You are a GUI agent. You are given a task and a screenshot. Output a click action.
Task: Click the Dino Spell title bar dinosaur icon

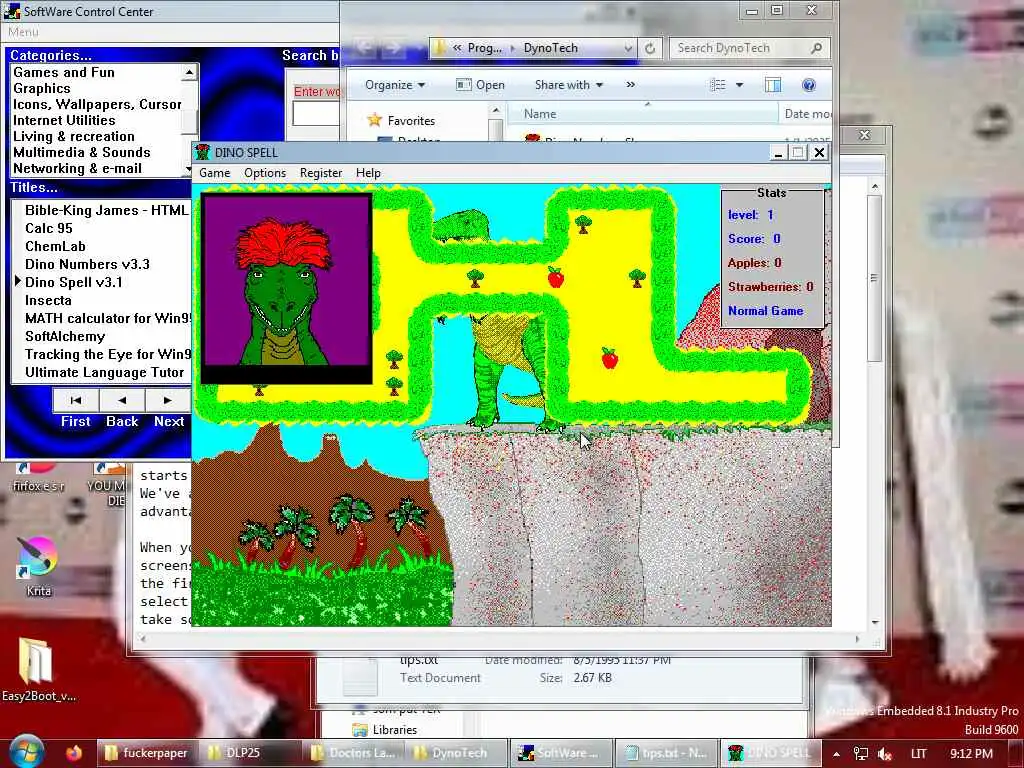pyautogui.click(x=202, y=152)
